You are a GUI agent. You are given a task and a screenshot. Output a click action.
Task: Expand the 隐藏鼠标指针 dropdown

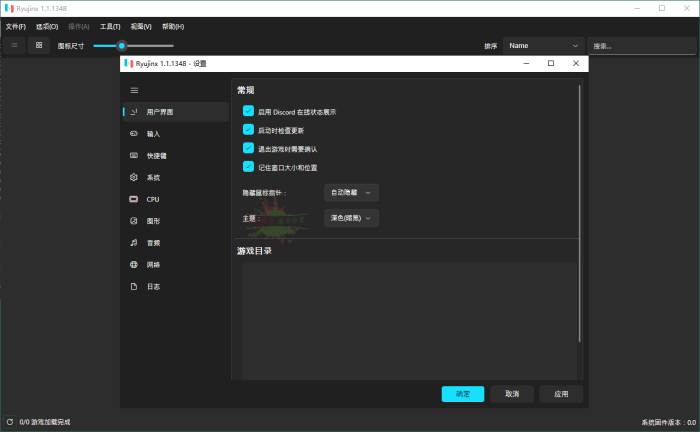[x=351, y=193]
